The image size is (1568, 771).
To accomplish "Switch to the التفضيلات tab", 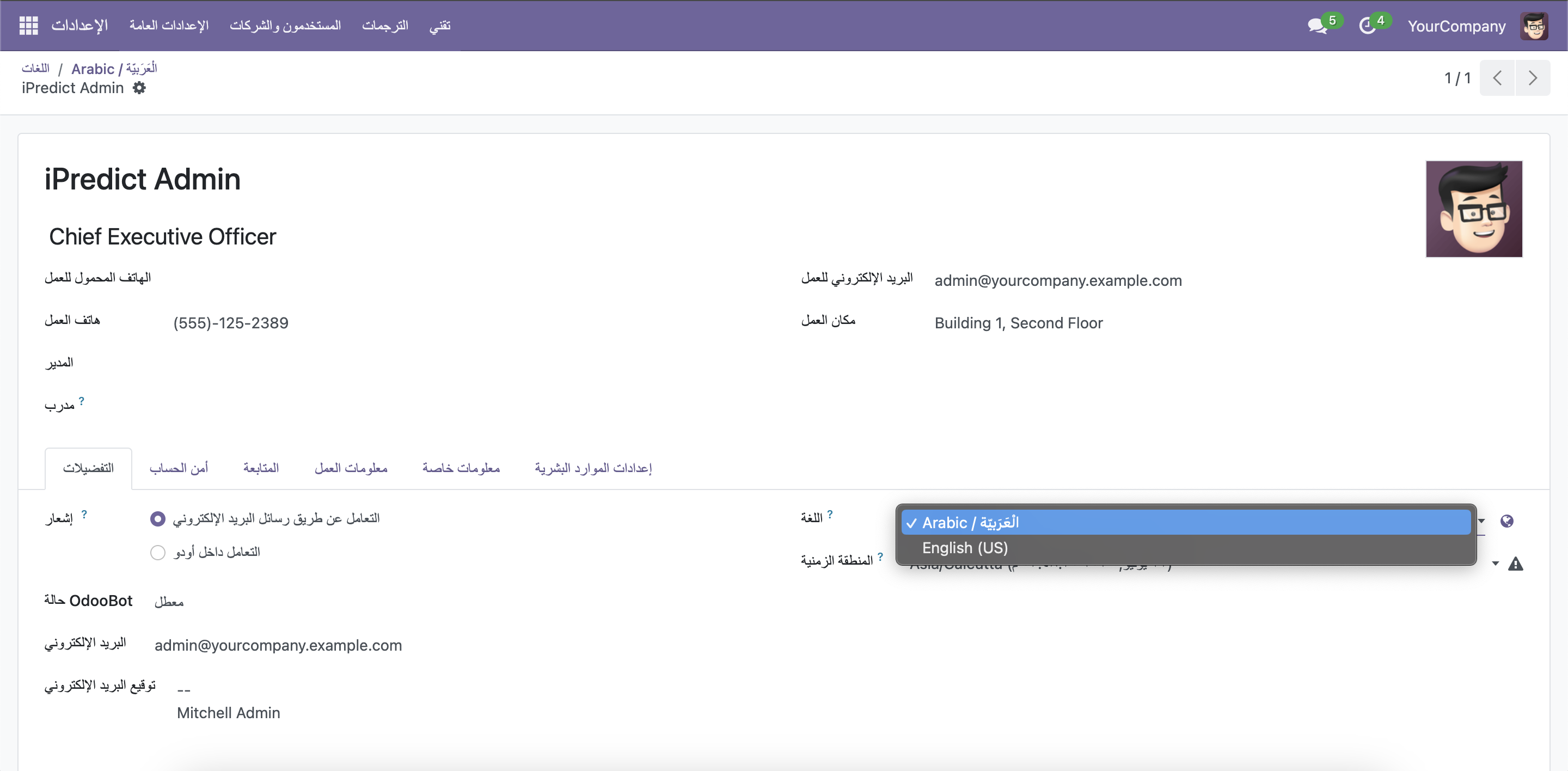I will click(88, 468).
